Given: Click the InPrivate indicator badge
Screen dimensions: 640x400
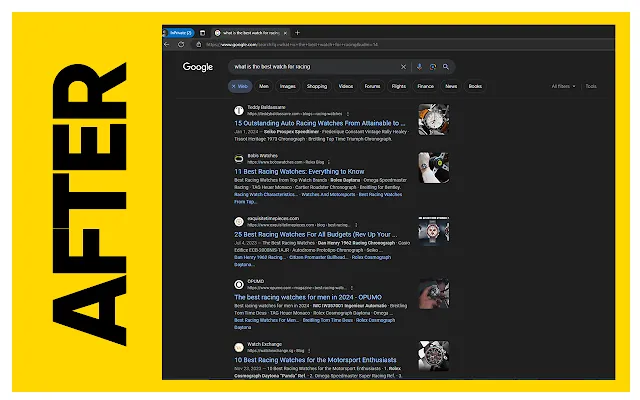Looking at the screenshot, I should tap(179, 33).
